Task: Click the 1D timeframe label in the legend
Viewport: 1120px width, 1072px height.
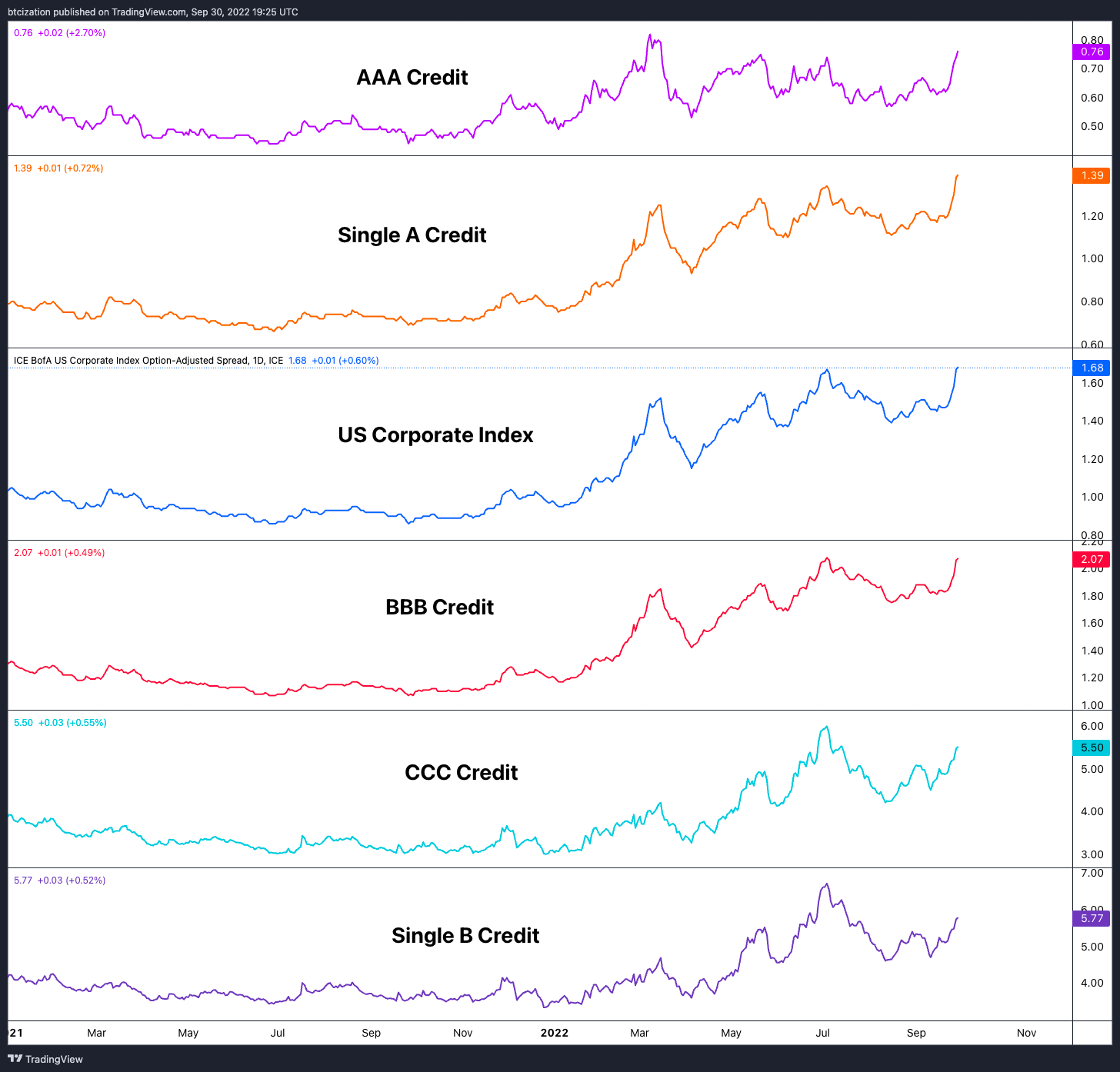Action: pos(258,360)
